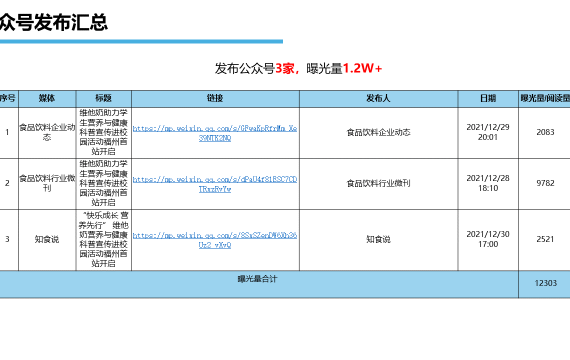
Task: Select date cell 2021/12/30 17:00
Action: tap(488, 239)
